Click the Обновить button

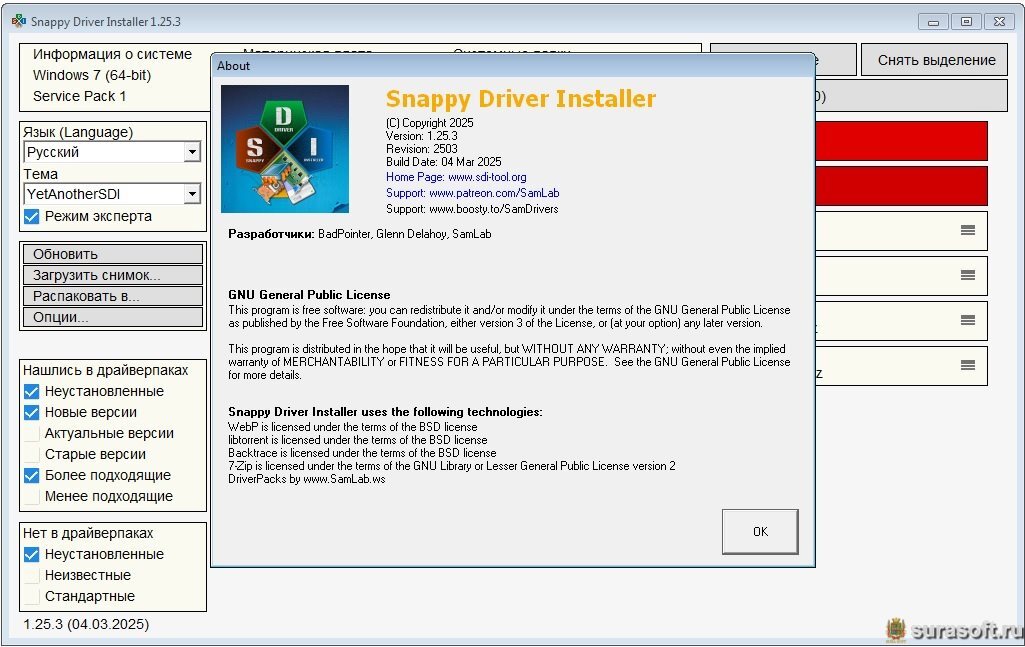point(113,254)
